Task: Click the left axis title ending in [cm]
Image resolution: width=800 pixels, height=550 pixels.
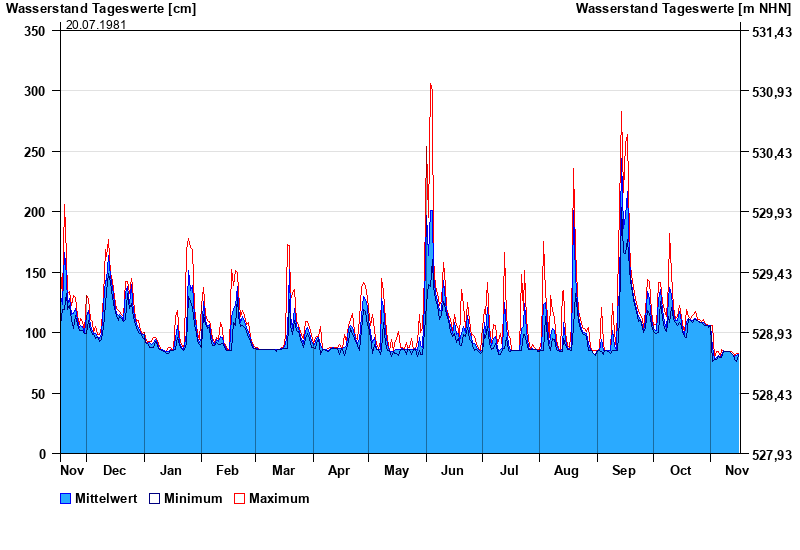Action: (x=101, y=9)
